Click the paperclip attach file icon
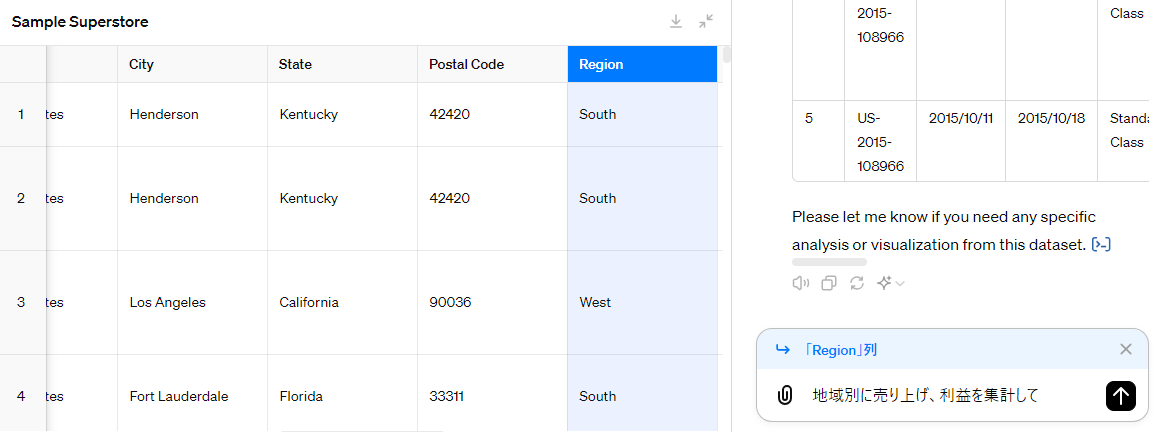This screenshot has width=1161, height=432. (x=785, y=396)
